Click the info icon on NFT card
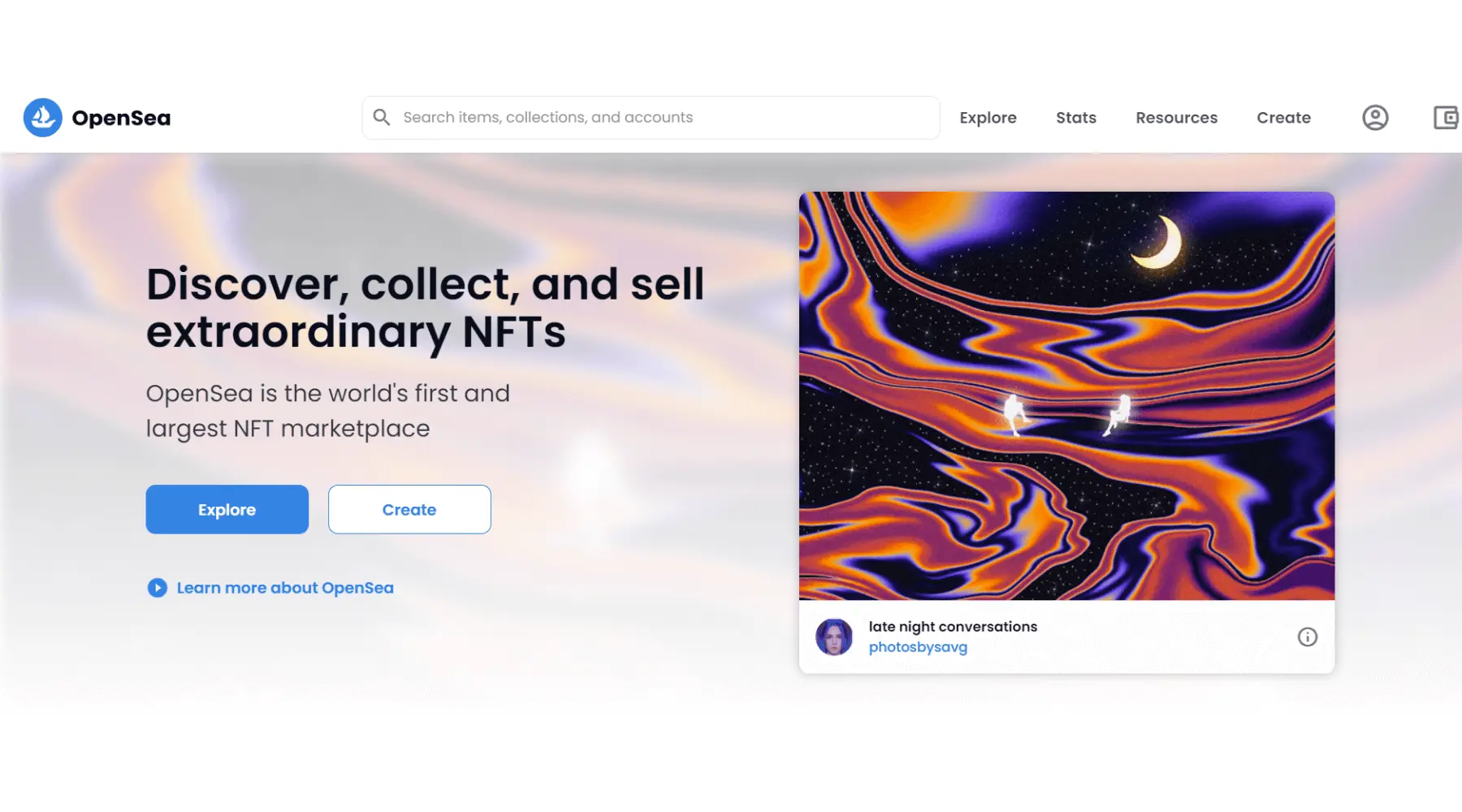The height and width of the screenshot is (812, 1462). coord(1307,637)
